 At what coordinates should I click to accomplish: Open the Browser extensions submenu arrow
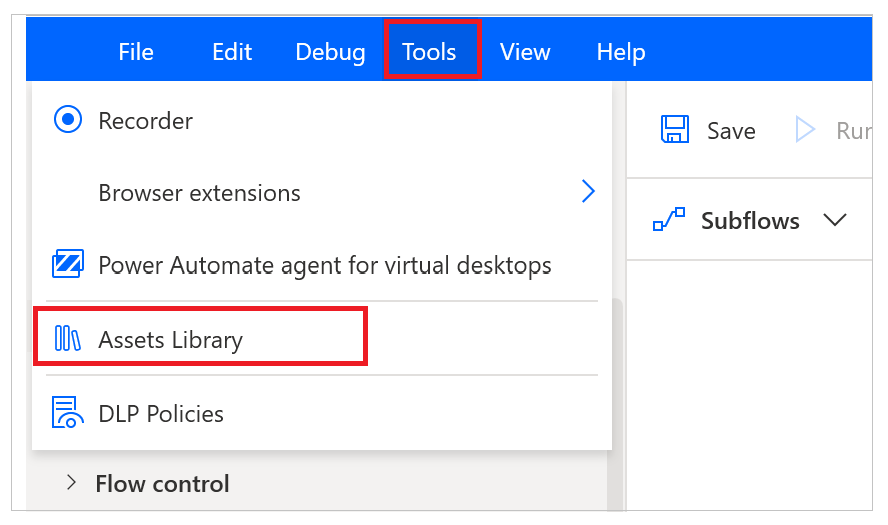click(x=588, y=192)
